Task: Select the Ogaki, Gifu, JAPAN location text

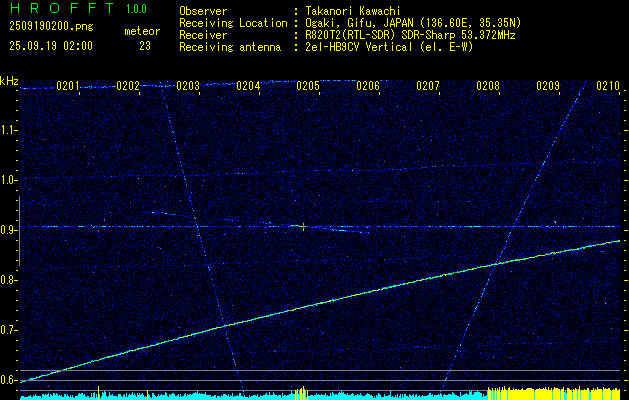Action: tap(413, 23)
